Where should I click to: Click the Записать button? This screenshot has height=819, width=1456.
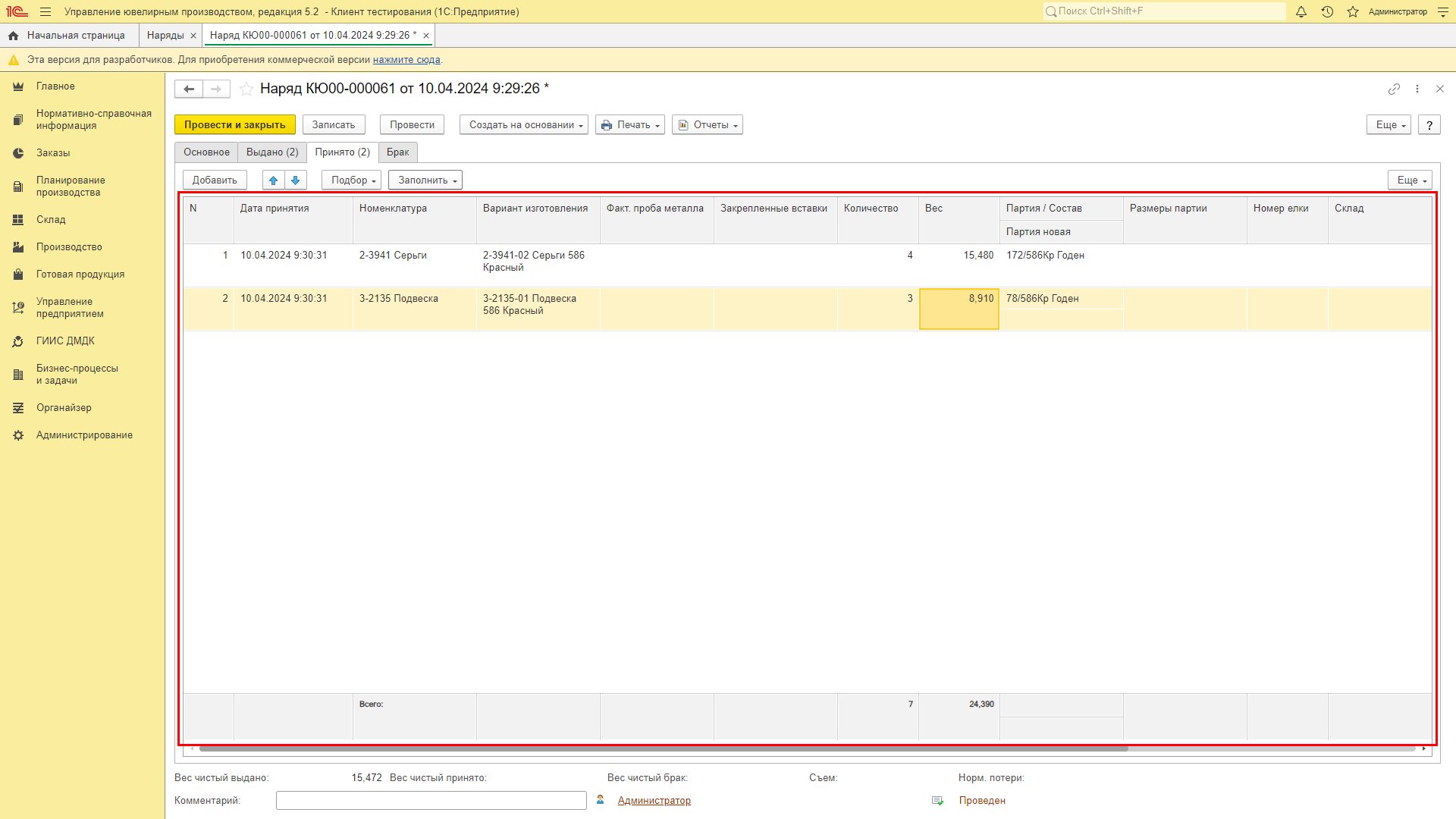click(334, 125)
